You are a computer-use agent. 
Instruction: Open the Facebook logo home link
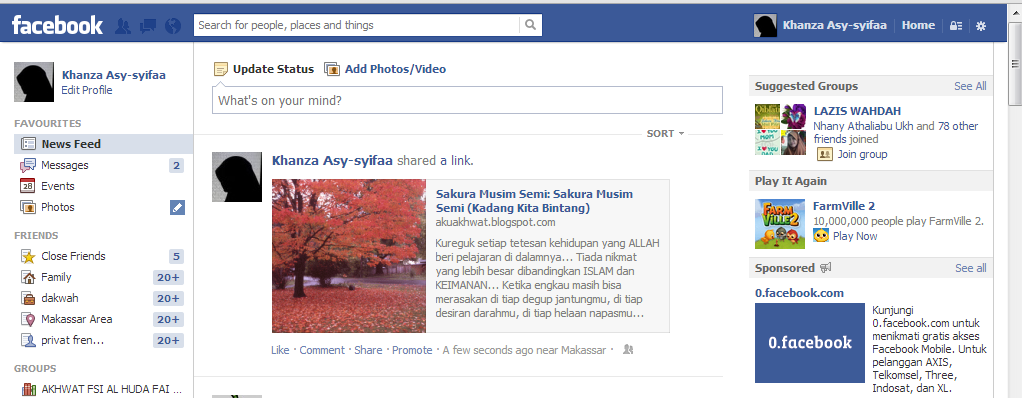click(x=57, y=25)
